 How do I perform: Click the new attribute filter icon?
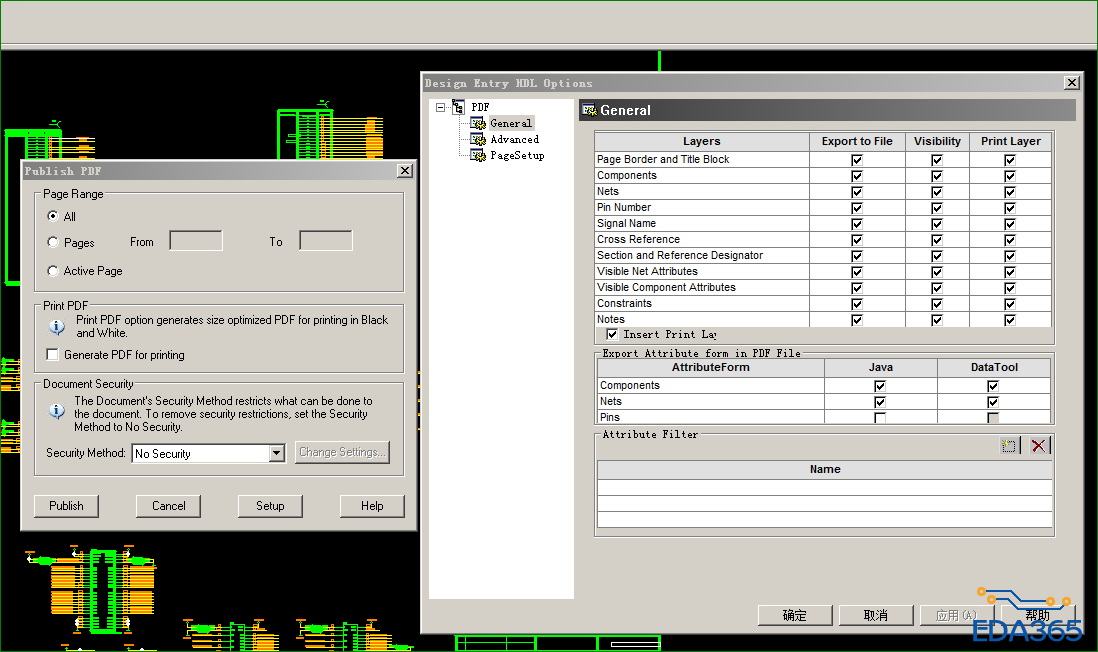pyautogui.click(x=1010, y=446)
